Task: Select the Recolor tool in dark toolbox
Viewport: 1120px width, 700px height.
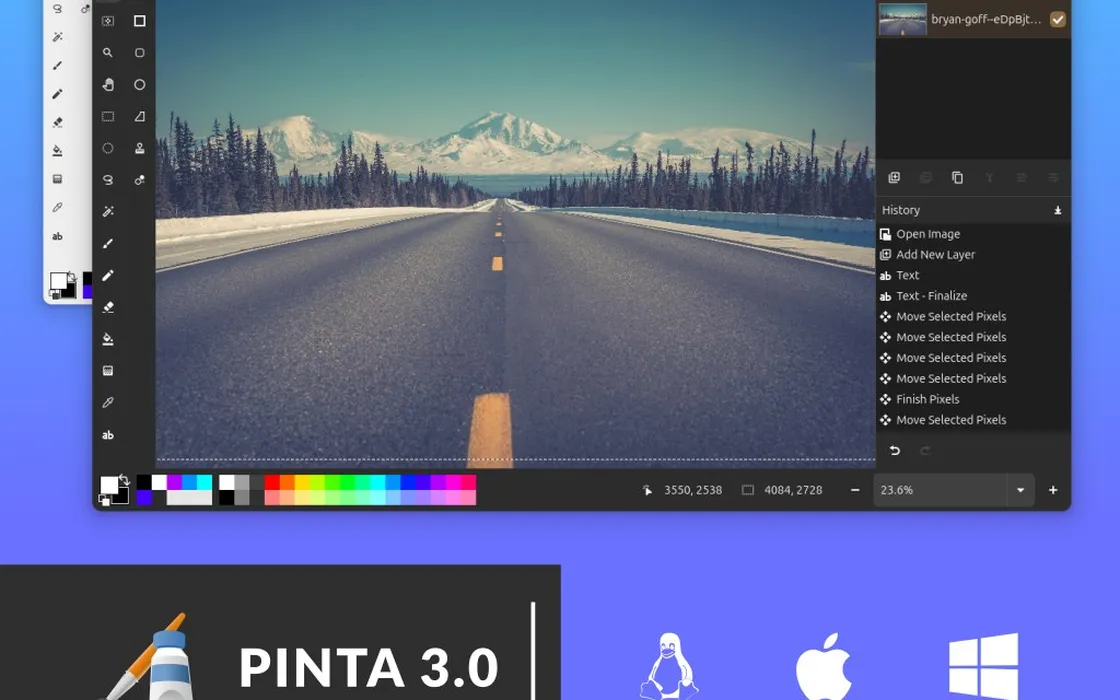Action: (x=139, y=180)
